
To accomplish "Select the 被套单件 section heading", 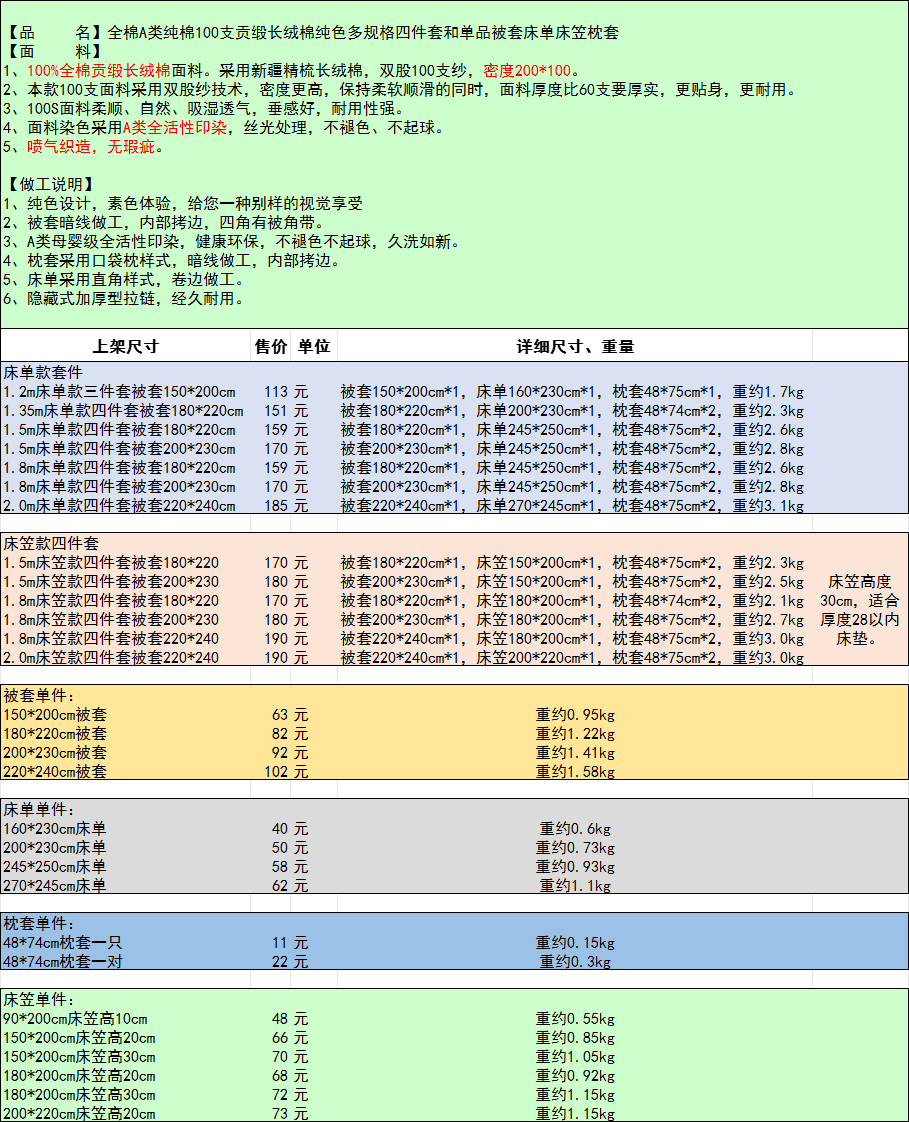I will pyautogui.click(x=39, y=695).
